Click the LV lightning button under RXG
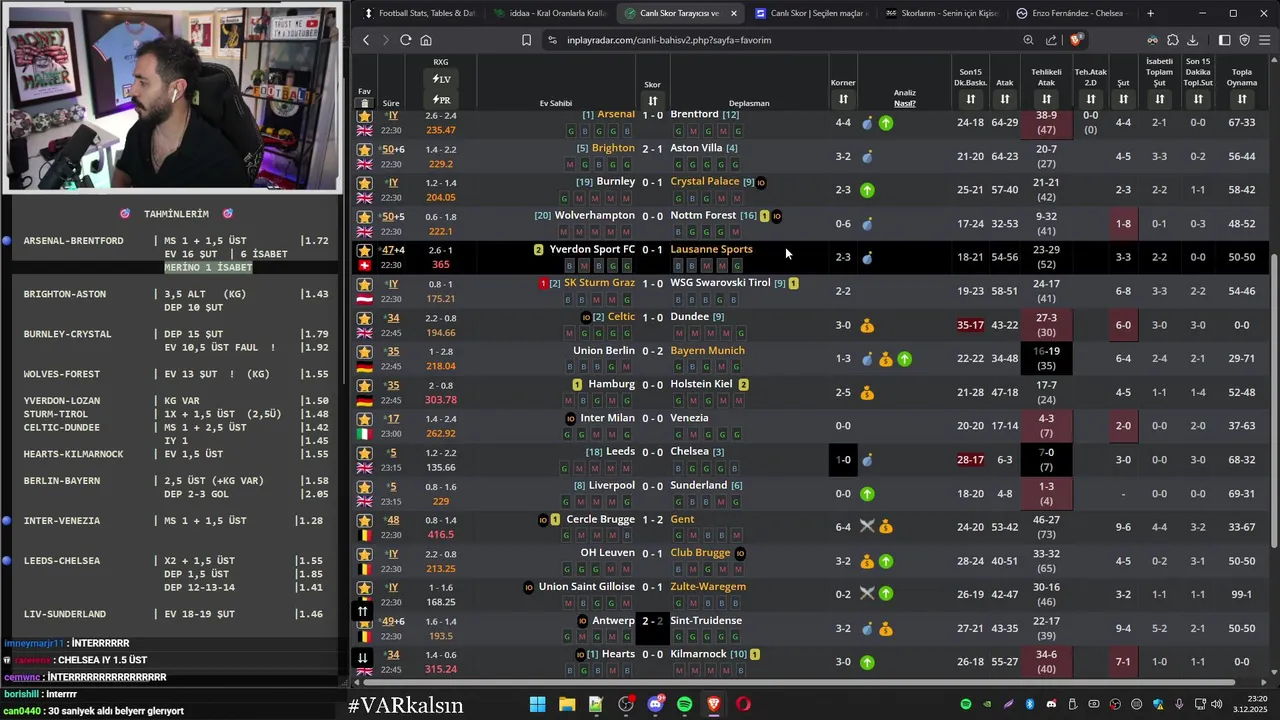This screenshot has height=720, width=1280. coord(441,79)
